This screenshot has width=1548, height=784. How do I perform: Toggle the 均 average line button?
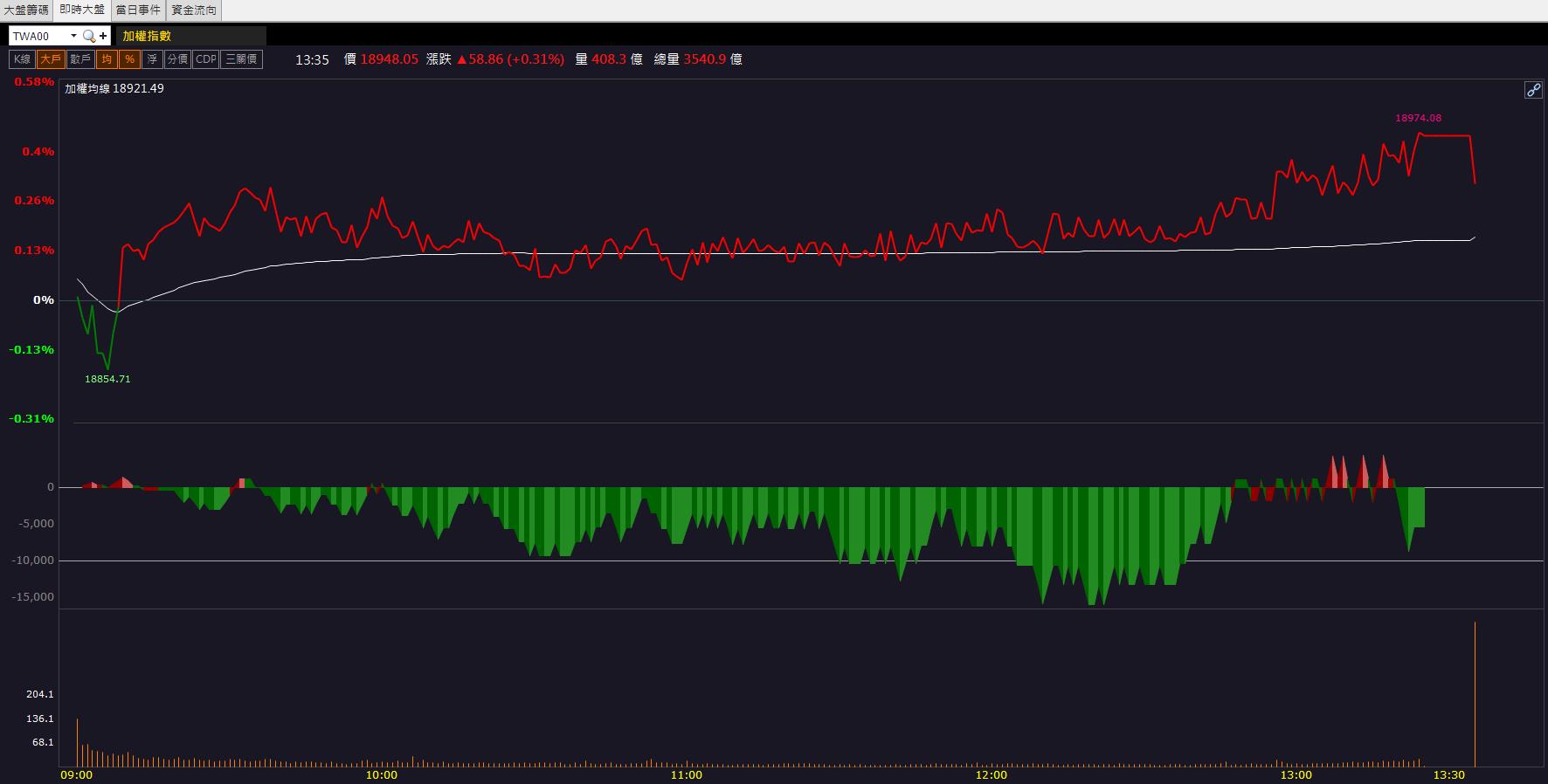107,59
